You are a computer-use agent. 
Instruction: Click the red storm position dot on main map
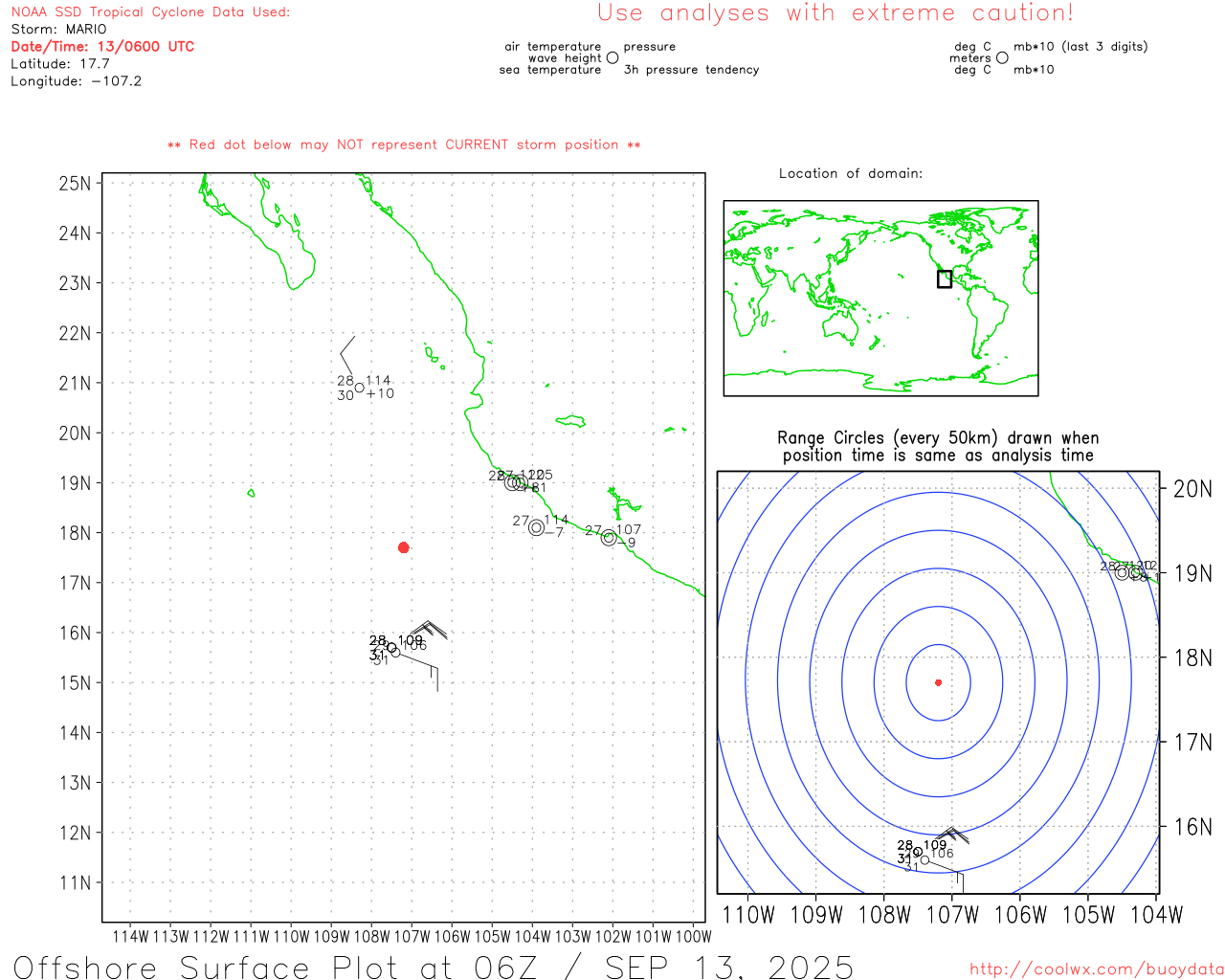pos(404,547)
